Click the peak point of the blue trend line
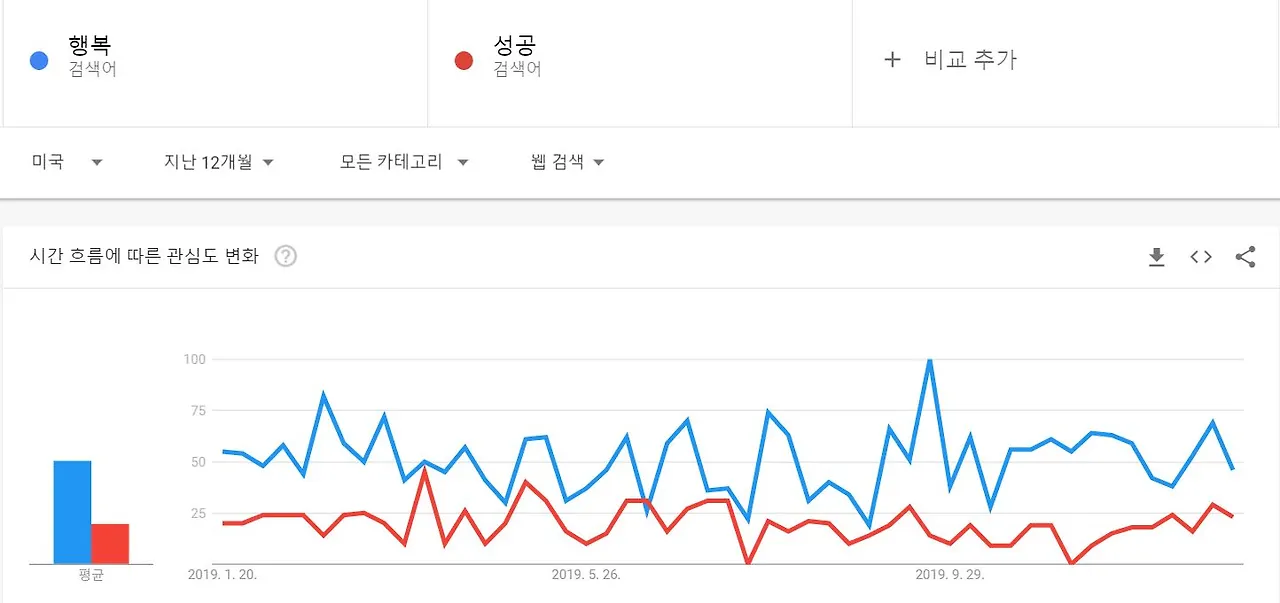Screen dimensions: 1280x603 click(x=928, y=360)
